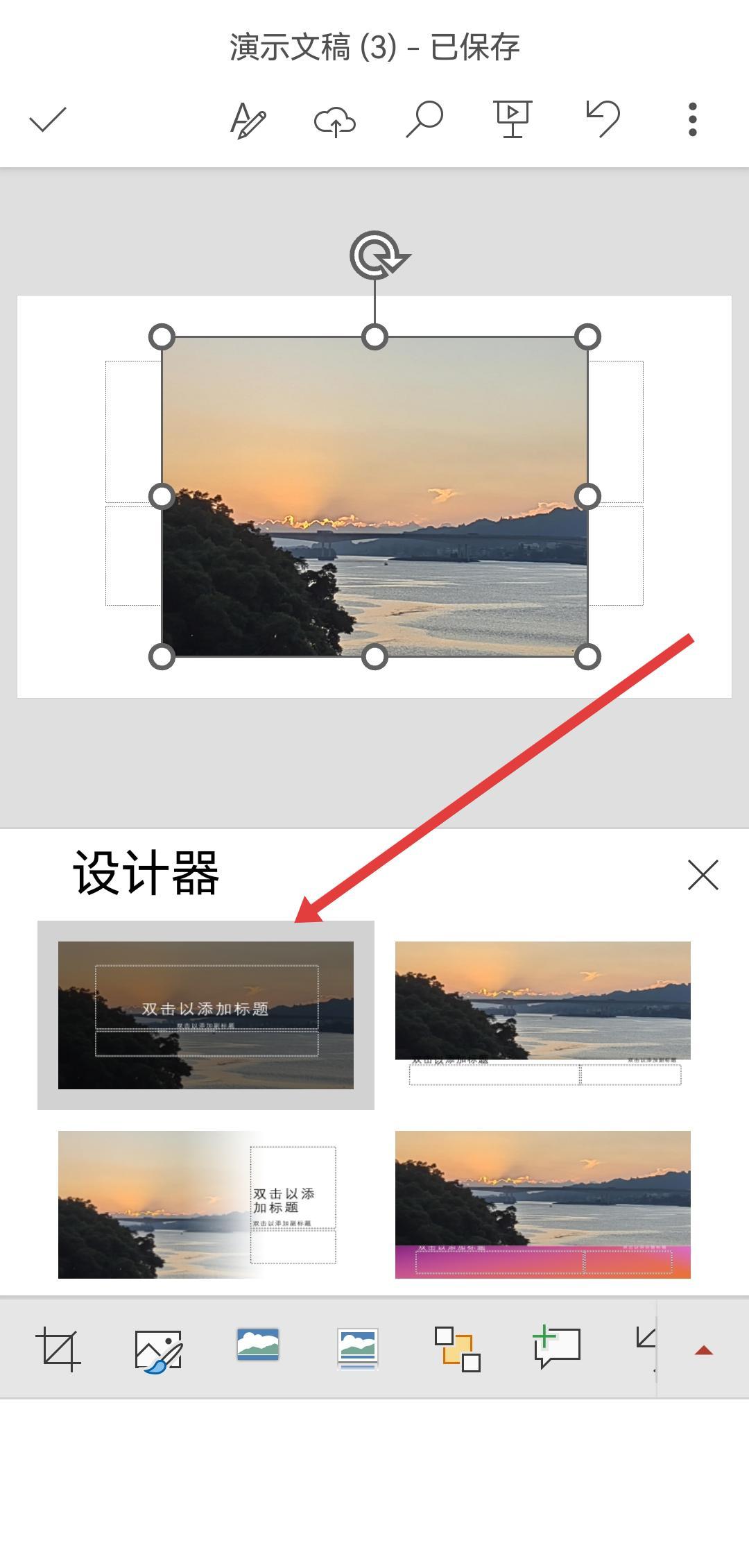Pick the pink gradient footer design
Image resolution: width=749 pixels, height=1568 pixels.
point(543,1205)
